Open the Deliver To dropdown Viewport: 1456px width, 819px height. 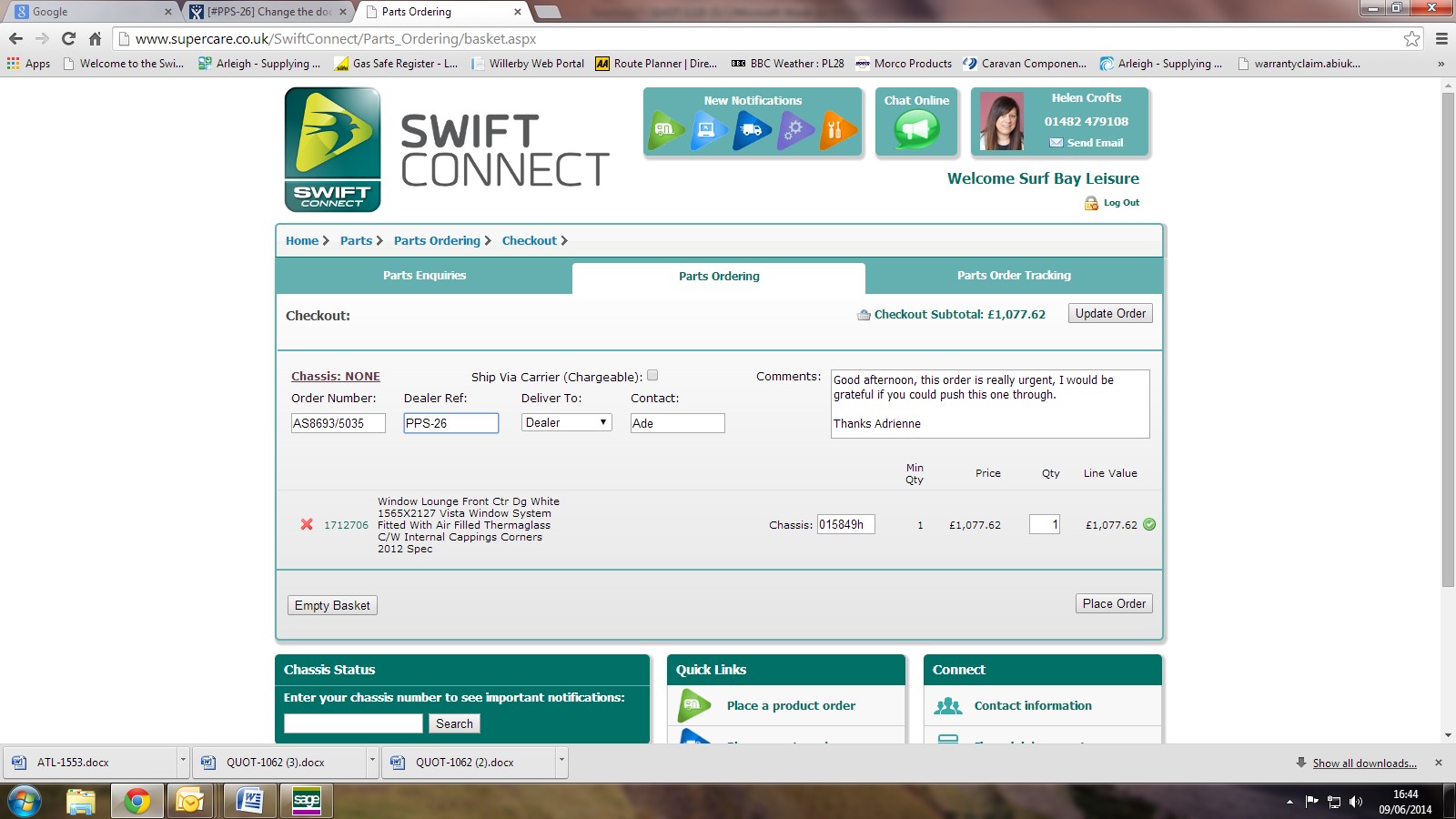(x=567, y=422)
